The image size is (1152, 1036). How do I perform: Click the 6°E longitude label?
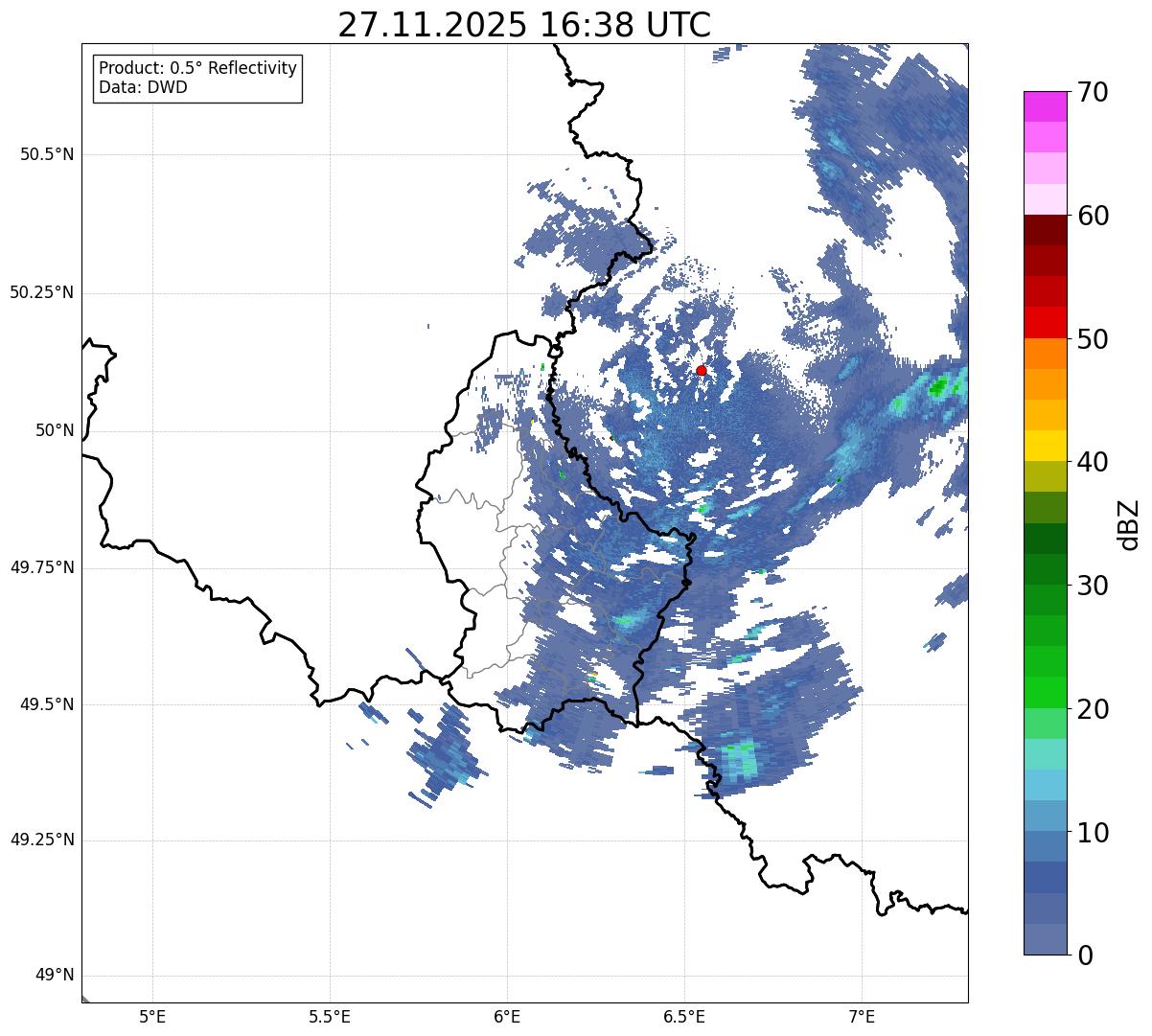pyautogui.click(x=507, y=1016)
